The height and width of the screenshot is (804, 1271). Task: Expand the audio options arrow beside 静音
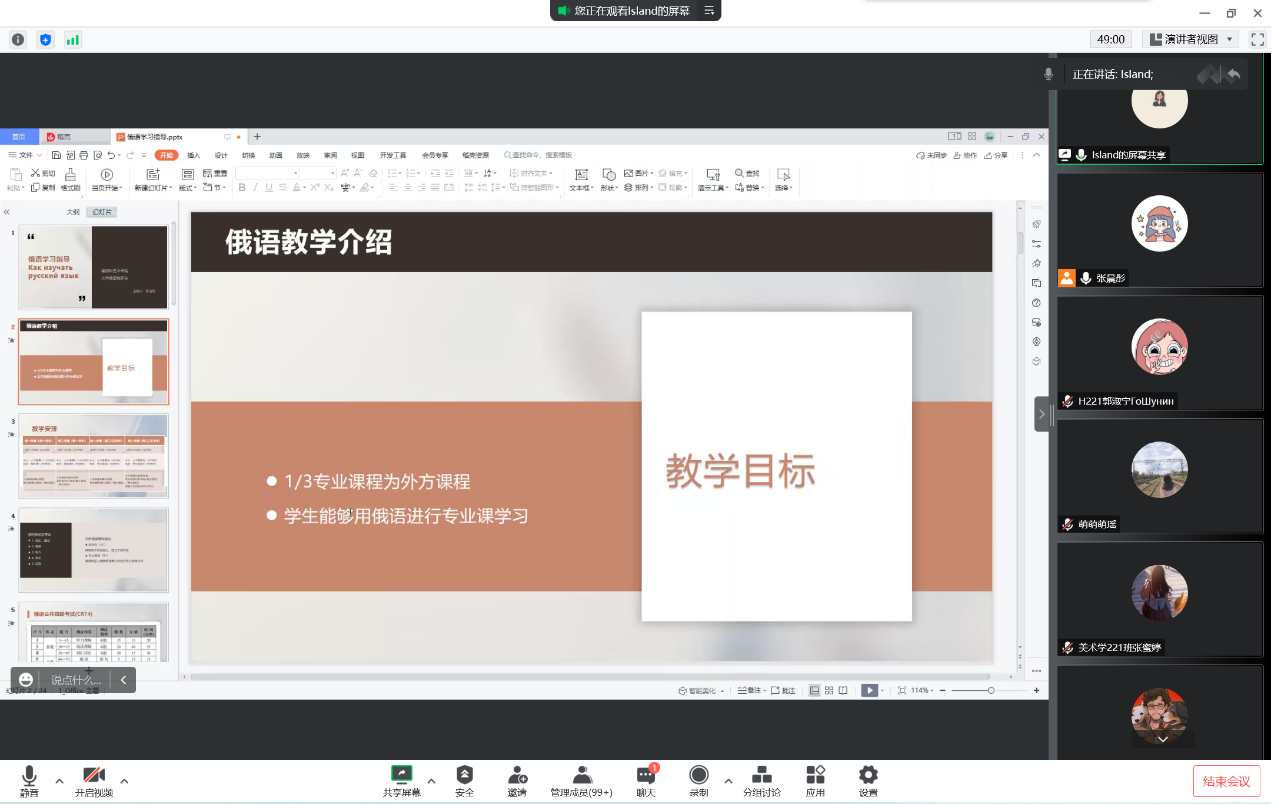pyautogui.click(x=59, y=780)
